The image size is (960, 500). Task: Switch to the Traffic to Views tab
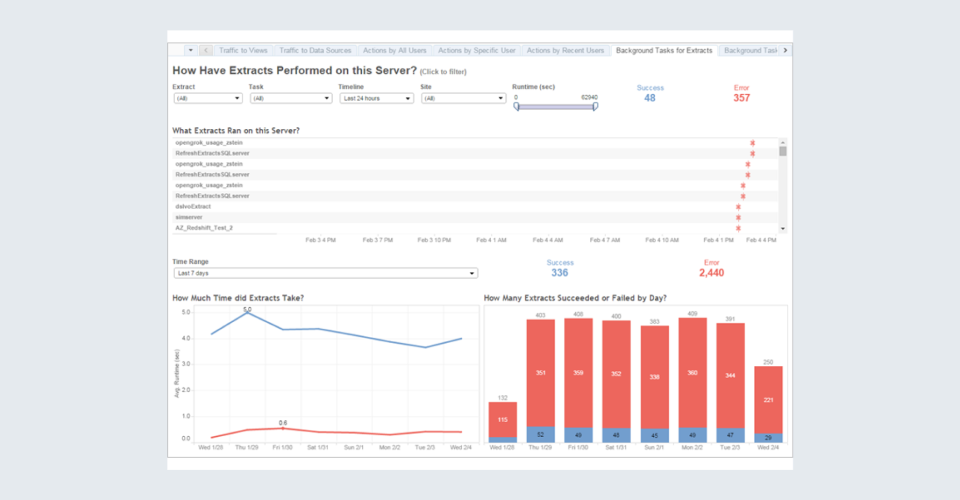click(x=243, y=50)
